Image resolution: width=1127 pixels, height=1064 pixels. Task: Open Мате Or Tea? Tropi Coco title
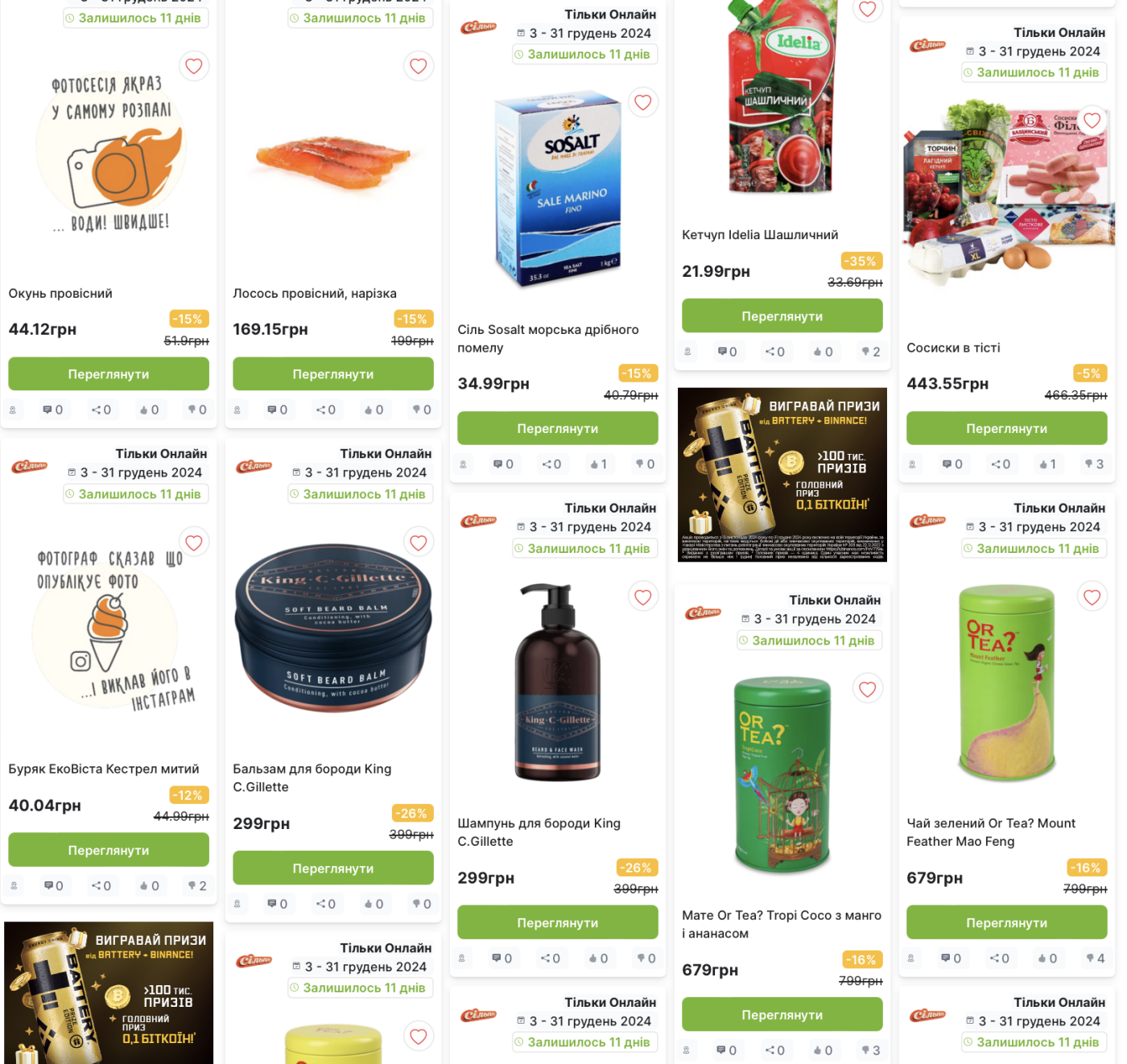pyautogui.click(x=782, y=925)
